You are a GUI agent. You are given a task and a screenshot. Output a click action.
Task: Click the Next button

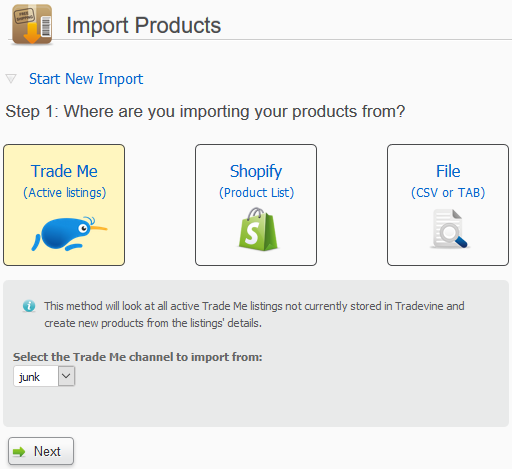coord(41,451)
